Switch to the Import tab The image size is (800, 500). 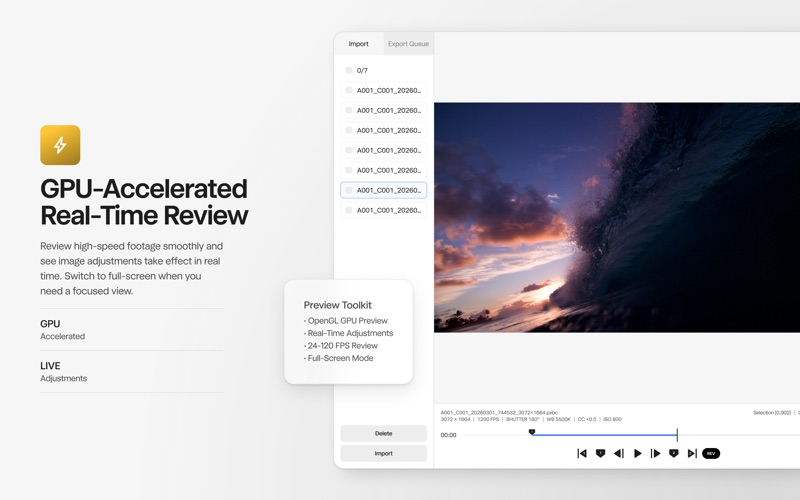point(359,44)
